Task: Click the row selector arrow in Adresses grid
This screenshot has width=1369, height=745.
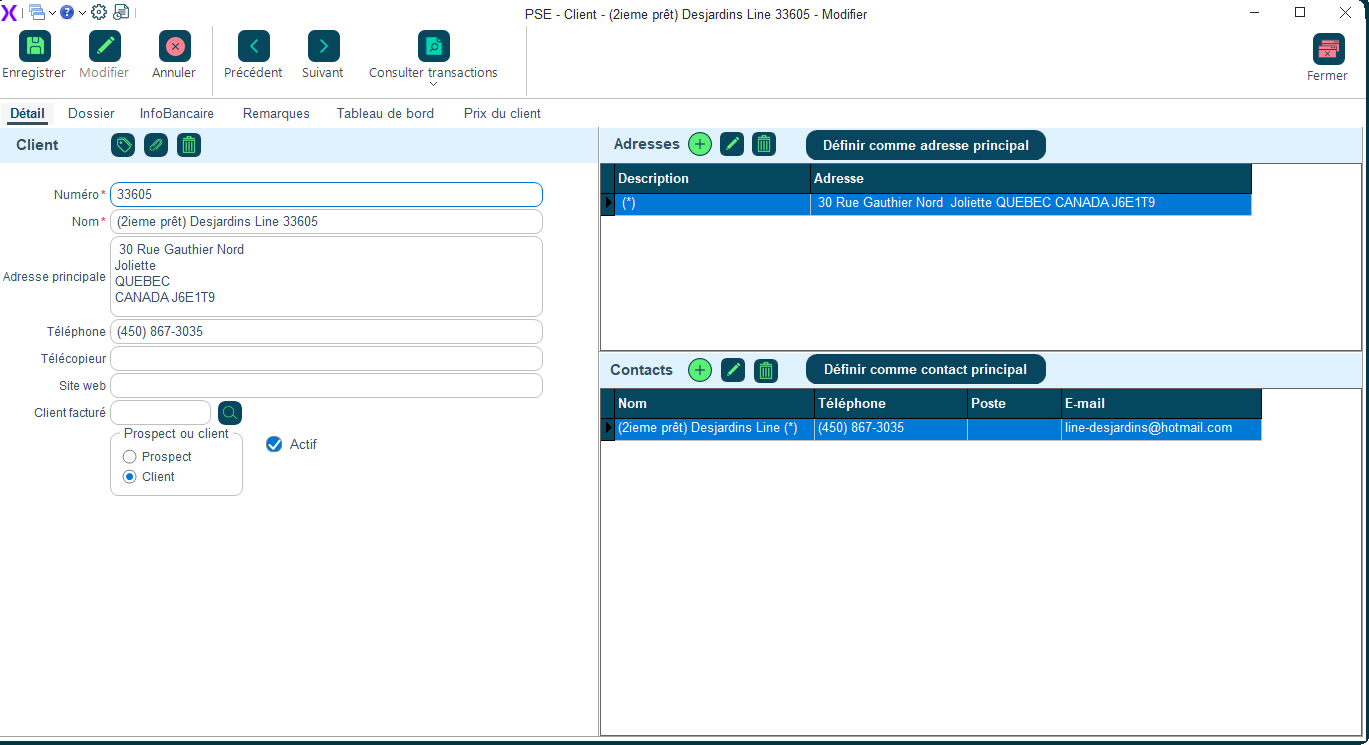Action: pyautogui.click(x=607, y=203)
